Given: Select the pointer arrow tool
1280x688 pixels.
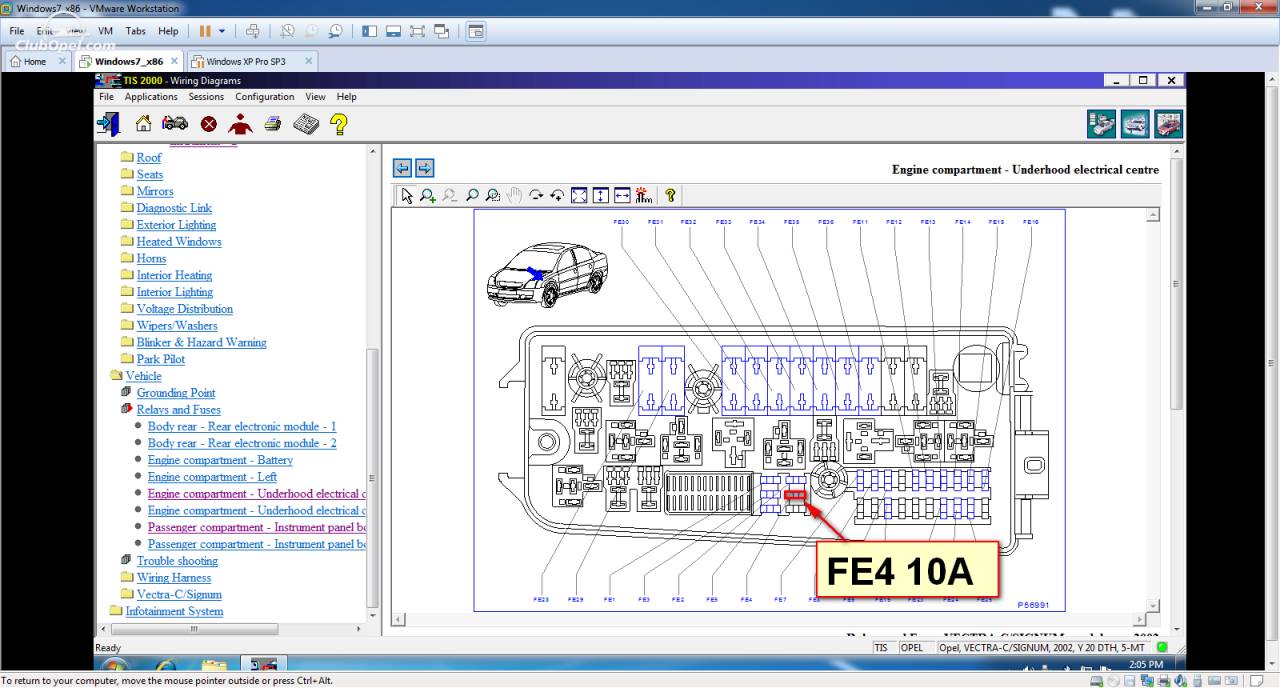Looking at the screenshot, I should tap(406, 196).
